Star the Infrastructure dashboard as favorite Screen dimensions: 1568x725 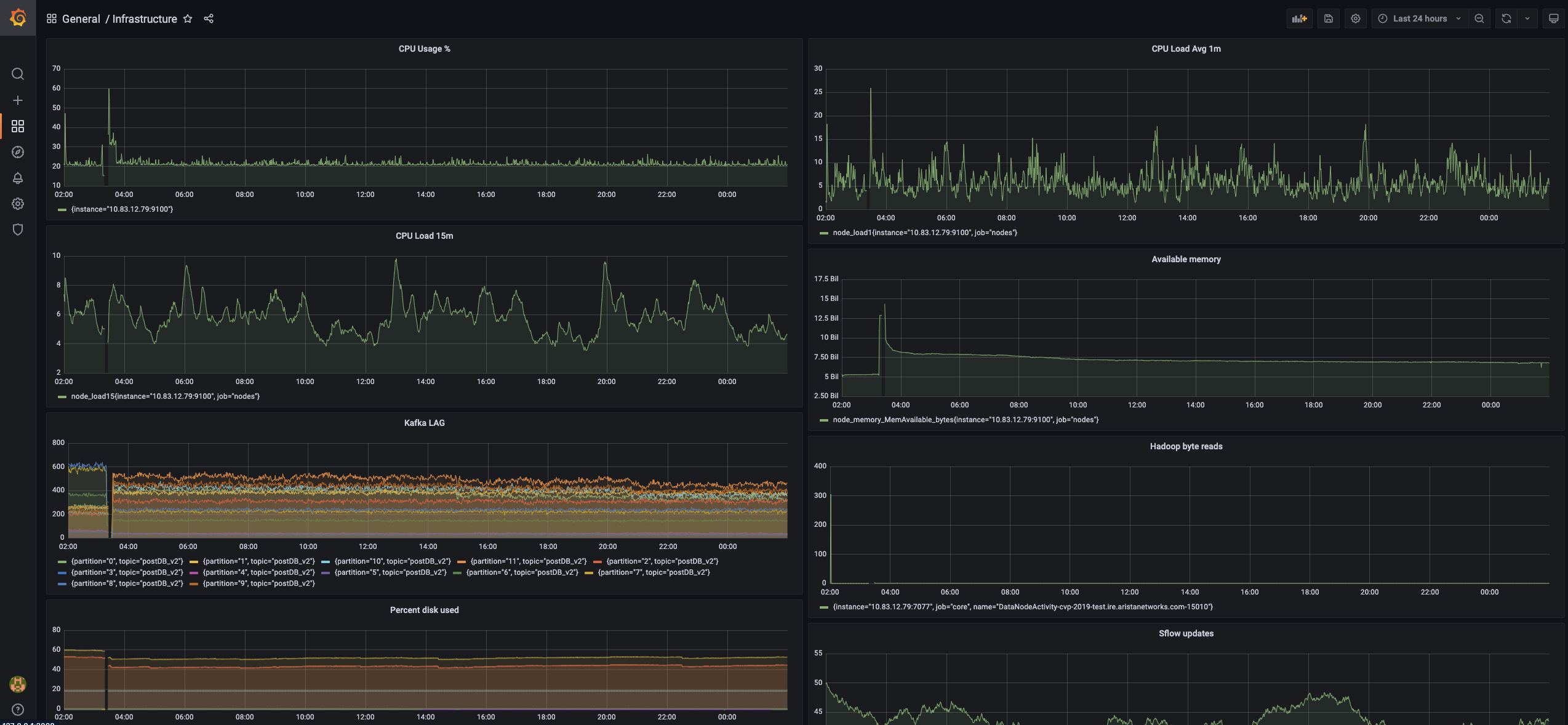pos(188,19)
